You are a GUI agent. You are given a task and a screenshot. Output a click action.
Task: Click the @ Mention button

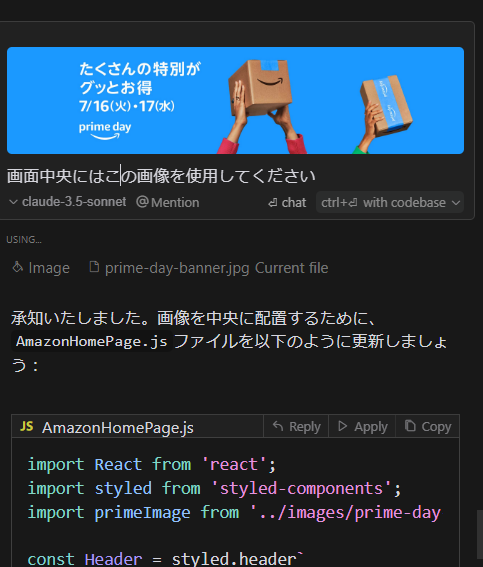point(168,202)
